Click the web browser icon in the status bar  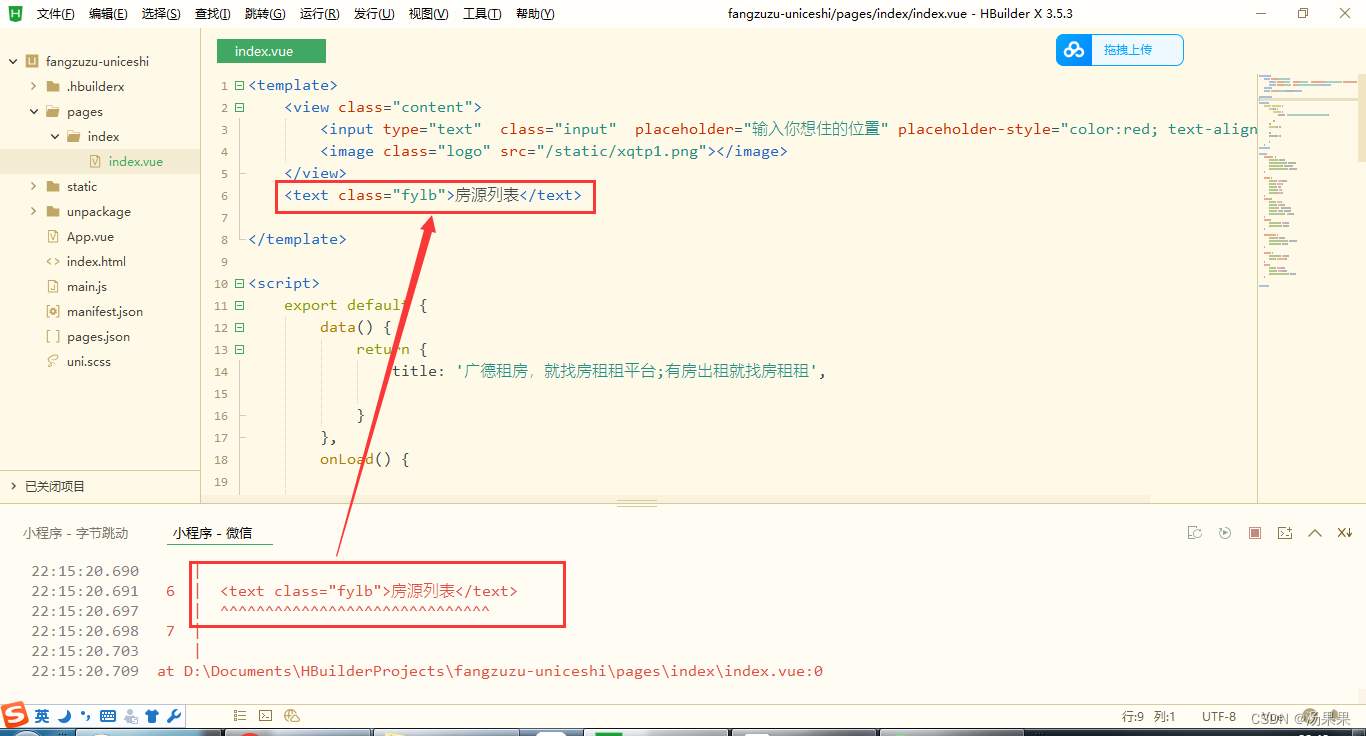(x=291, y=716)
